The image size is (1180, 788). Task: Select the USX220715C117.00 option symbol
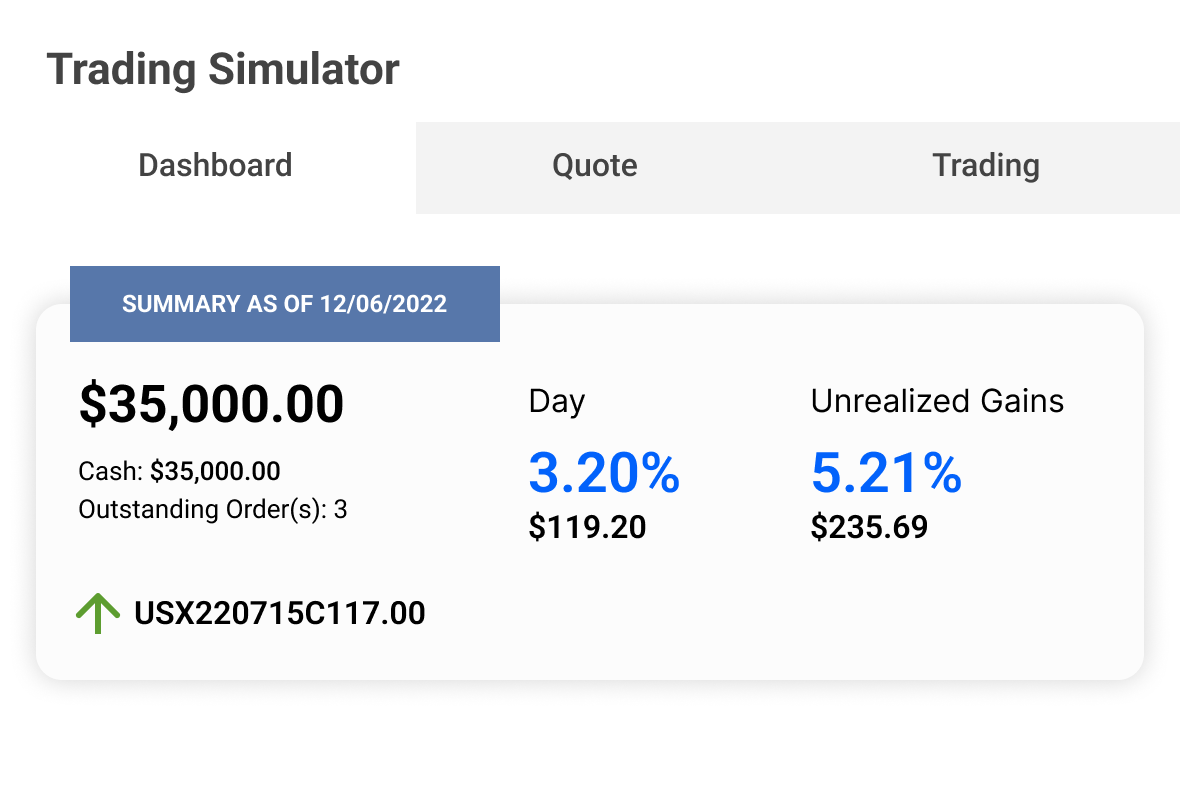(x=280, y=613)
